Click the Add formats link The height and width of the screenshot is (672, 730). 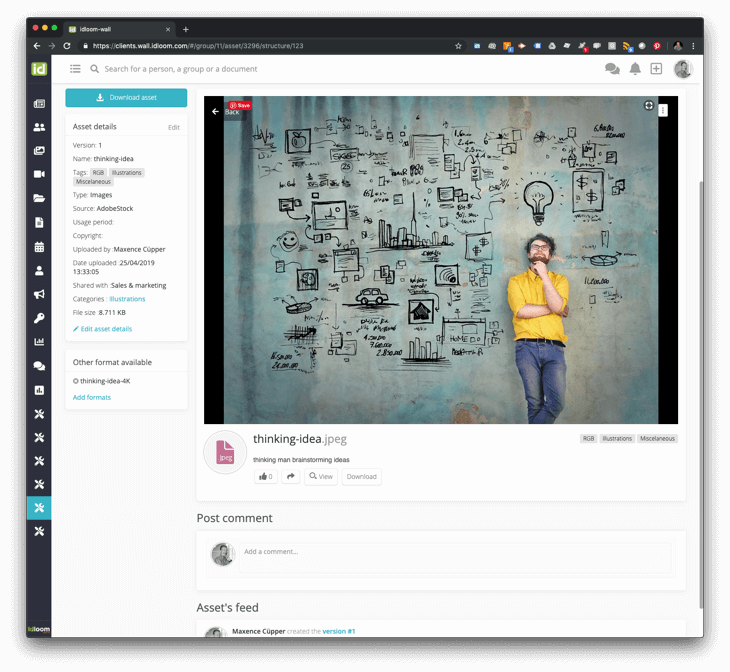coord(92,397)
